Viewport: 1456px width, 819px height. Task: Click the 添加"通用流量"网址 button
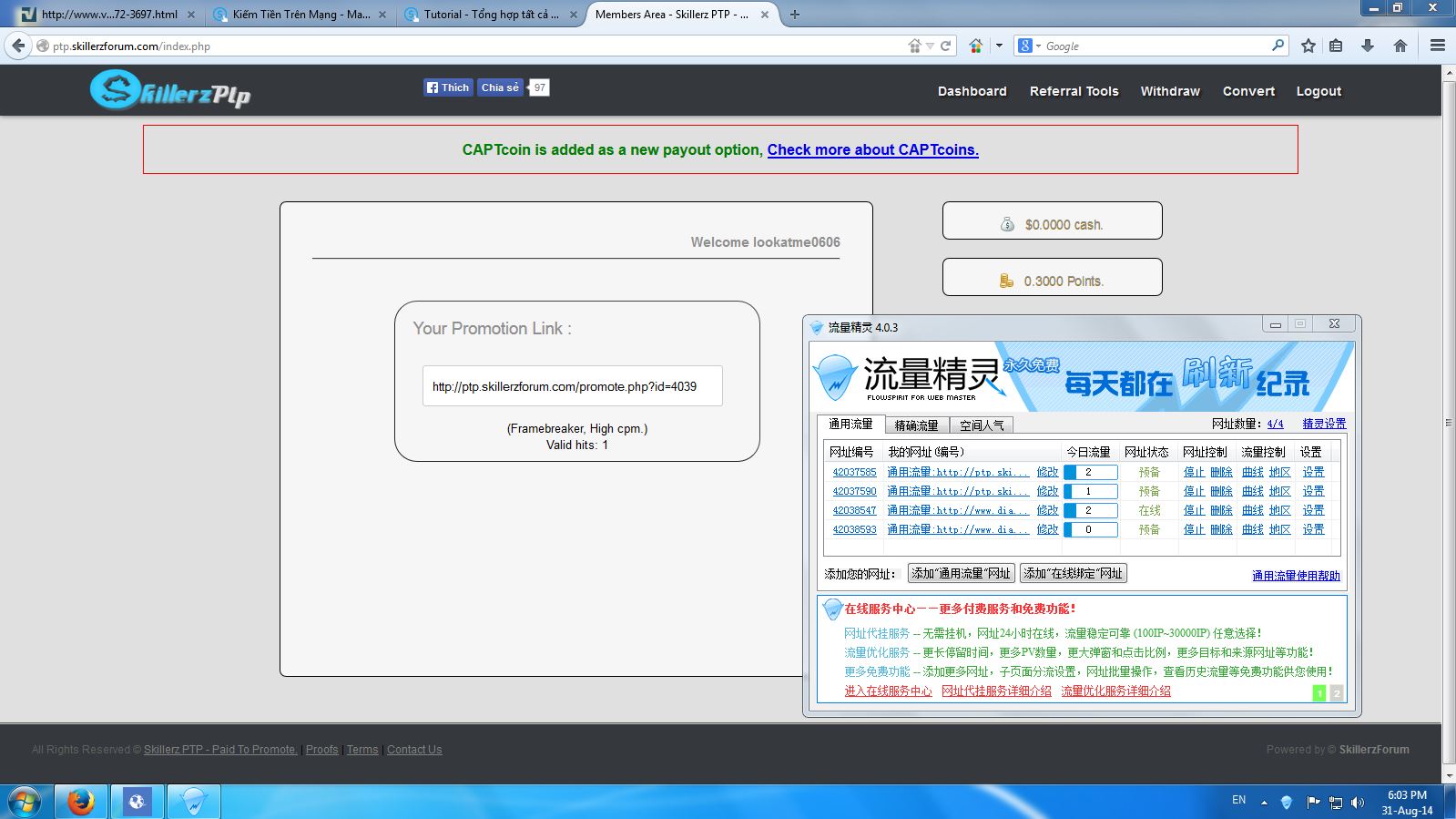point(961,573)
